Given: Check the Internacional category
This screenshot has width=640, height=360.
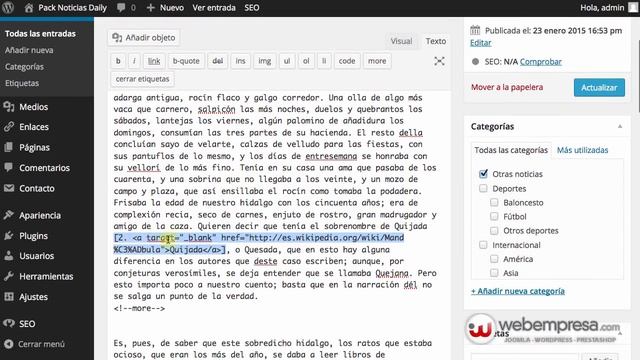Looking at the screenshot, I should click(483, 245).
